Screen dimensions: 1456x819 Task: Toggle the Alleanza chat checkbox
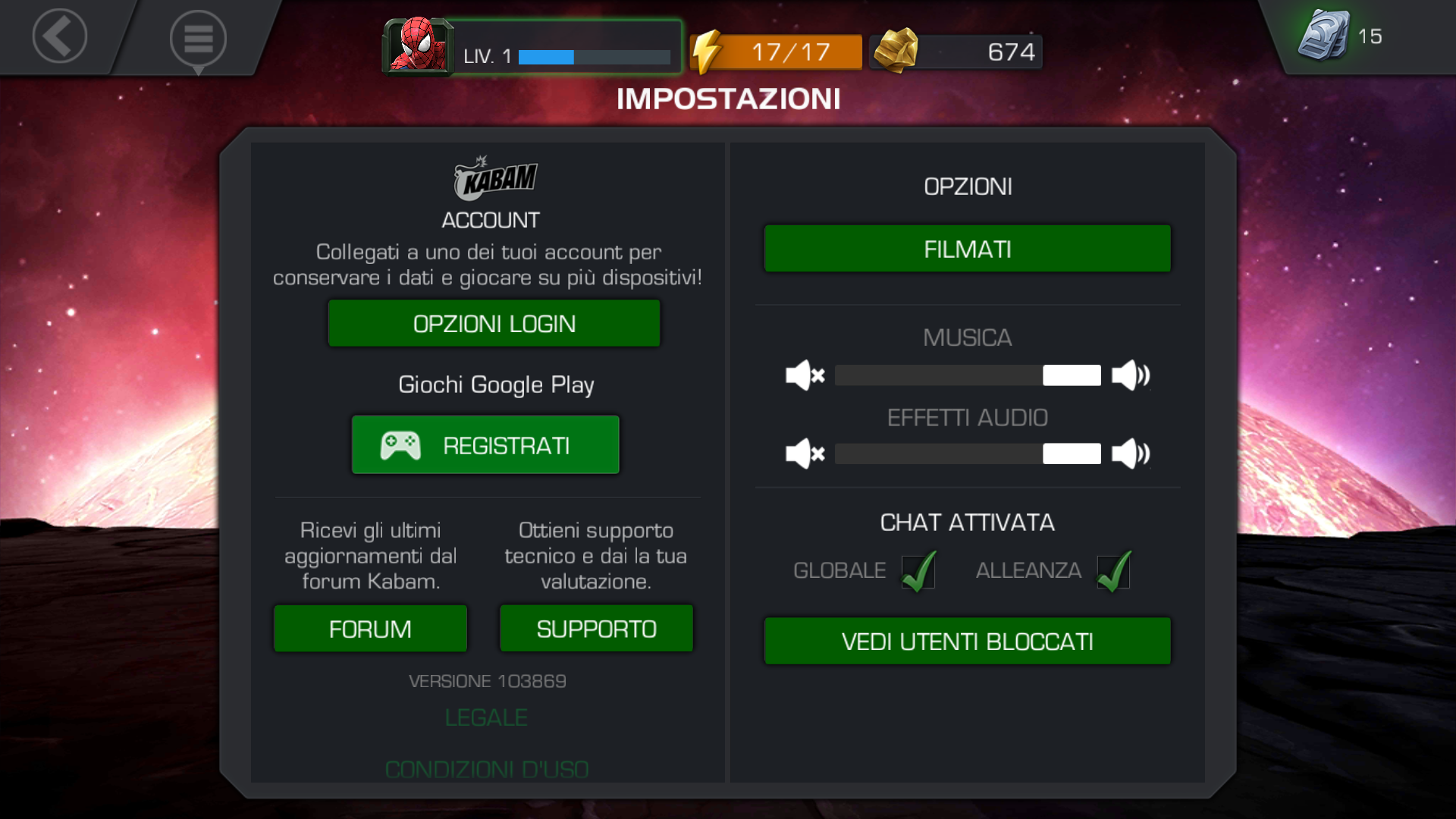click(1114, 571)
